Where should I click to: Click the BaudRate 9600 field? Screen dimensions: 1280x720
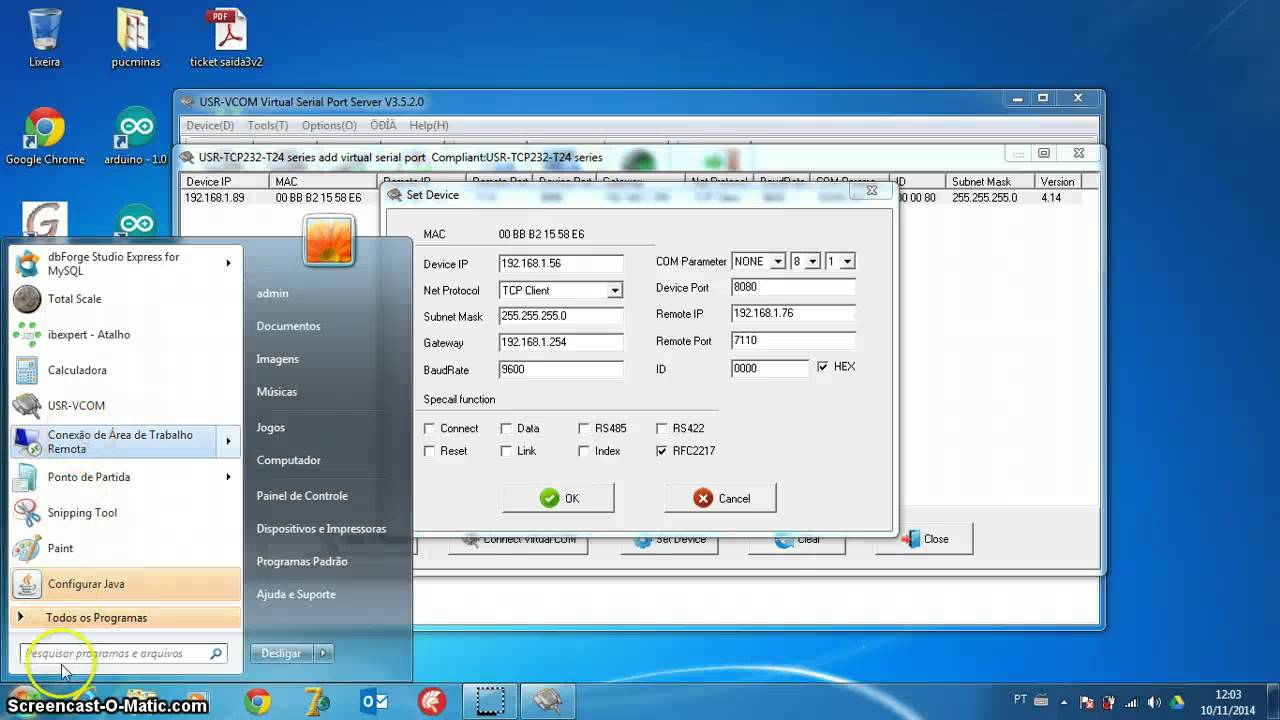(x=561, y=369)
